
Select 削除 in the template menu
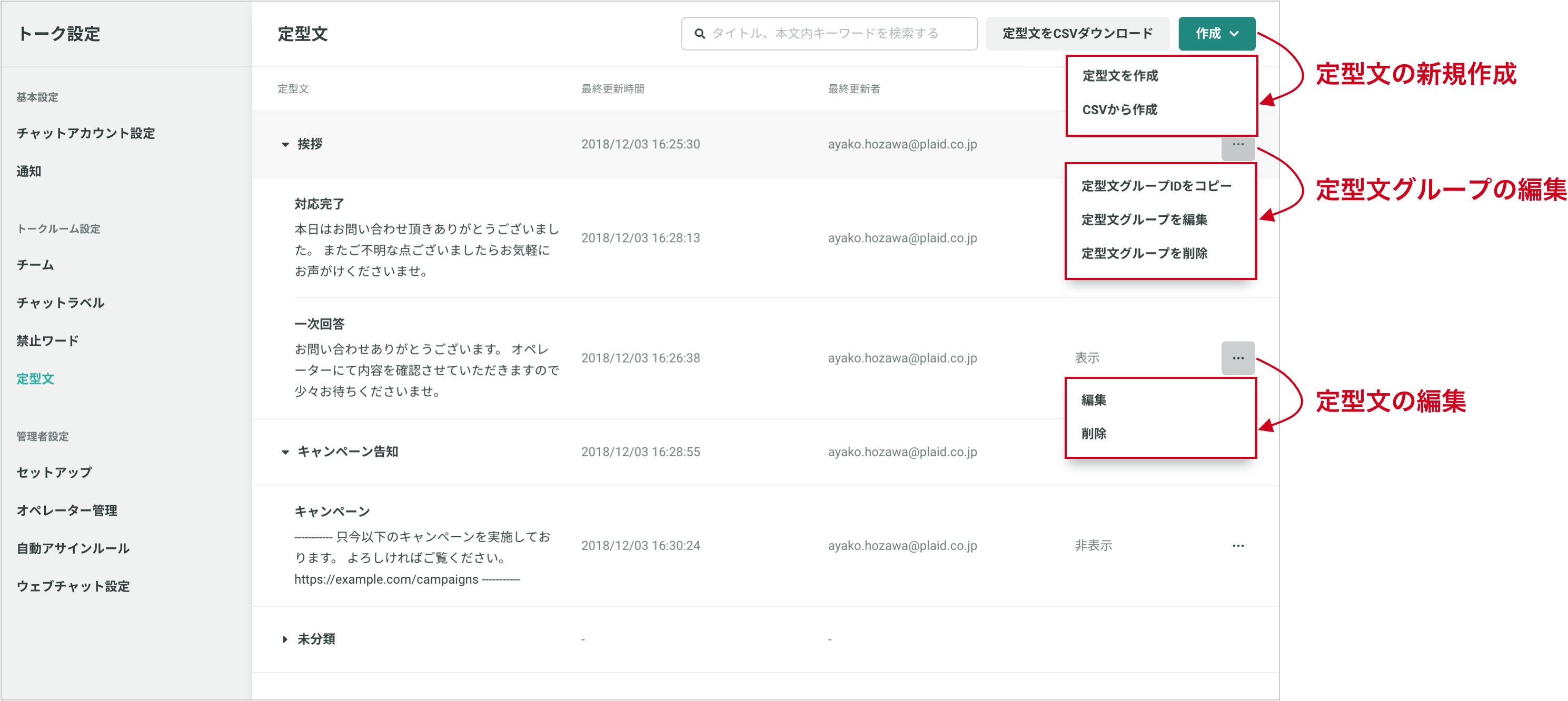coord(1093,434)
